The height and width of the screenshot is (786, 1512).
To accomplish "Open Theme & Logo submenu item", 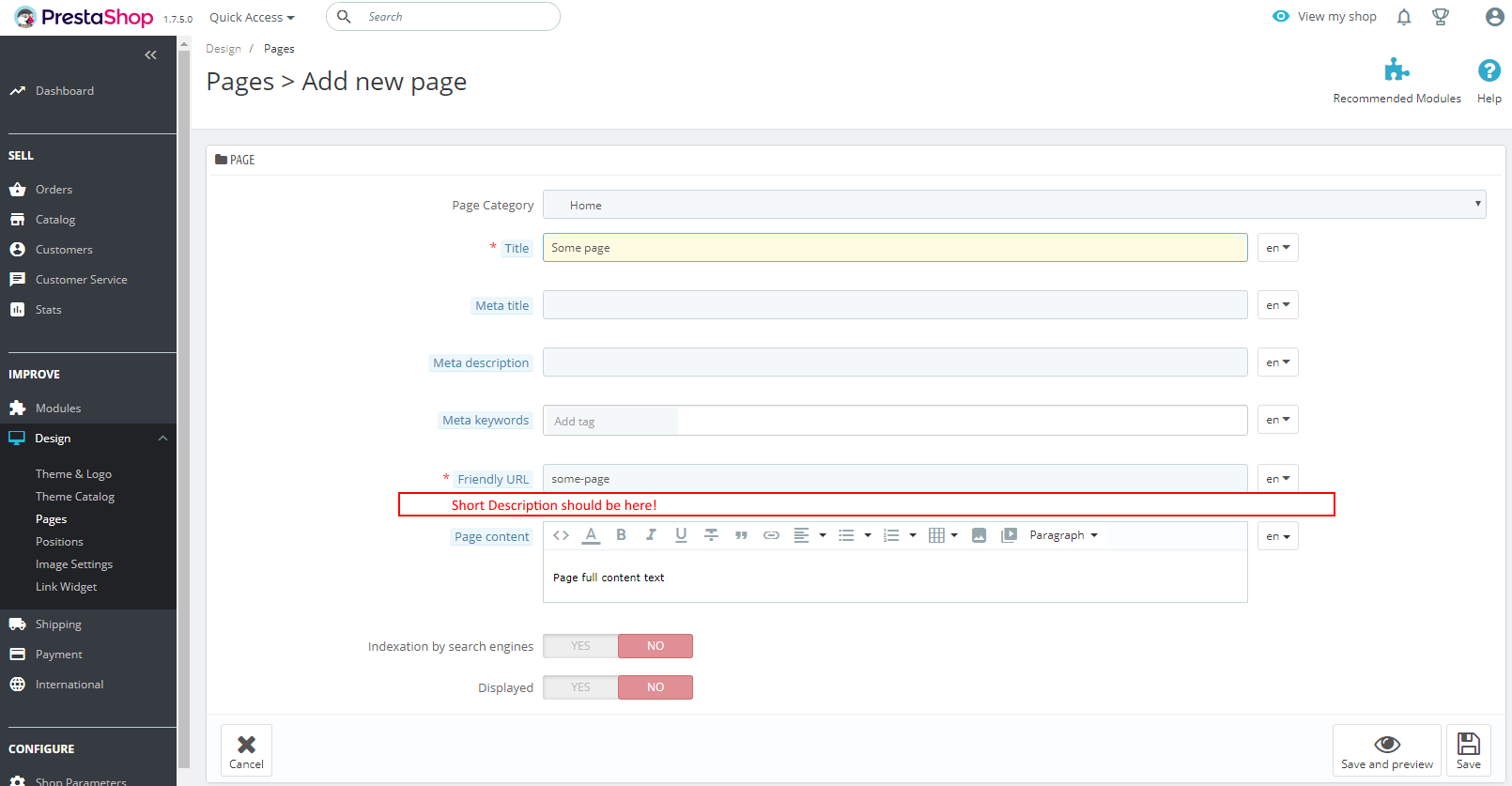I will [x=73, y=474].
